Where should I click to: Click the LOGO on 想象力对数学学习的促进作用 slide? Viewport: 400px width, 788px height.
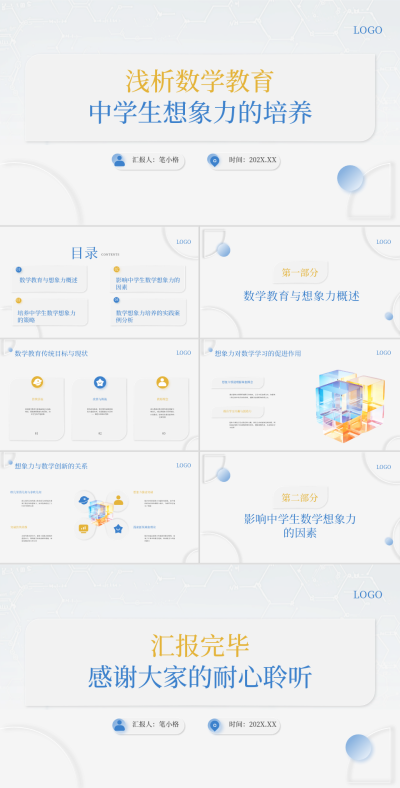383,353
